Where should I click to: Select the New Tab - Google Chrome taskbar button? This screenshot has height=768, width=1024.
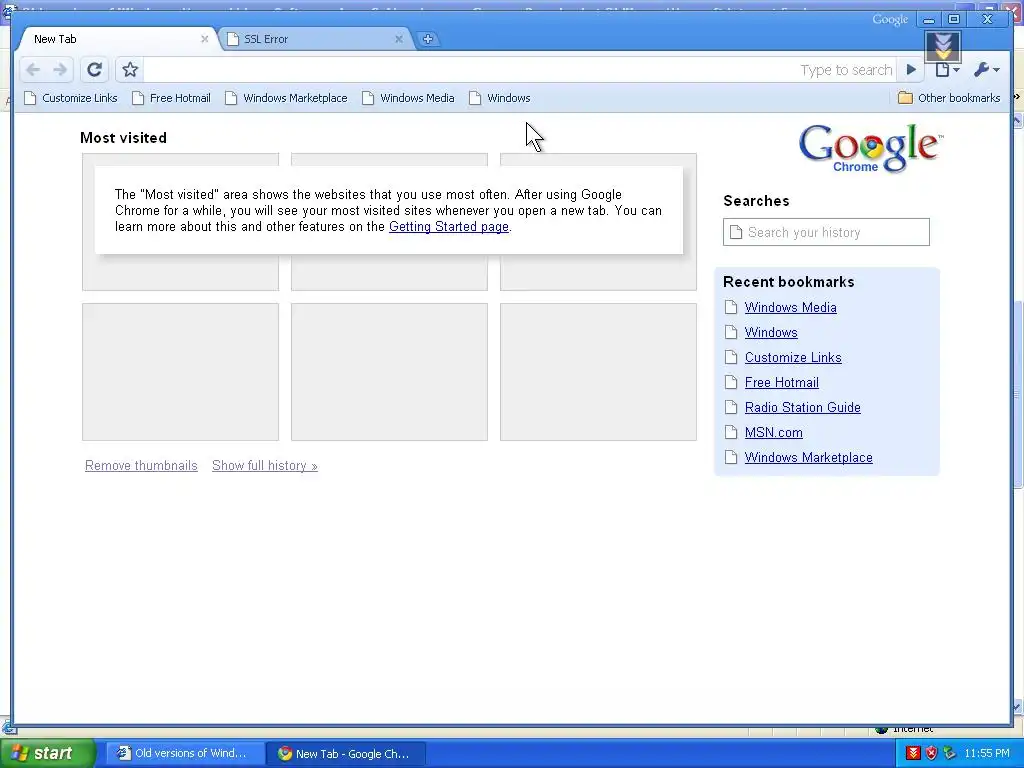click(x=346, y=754)
